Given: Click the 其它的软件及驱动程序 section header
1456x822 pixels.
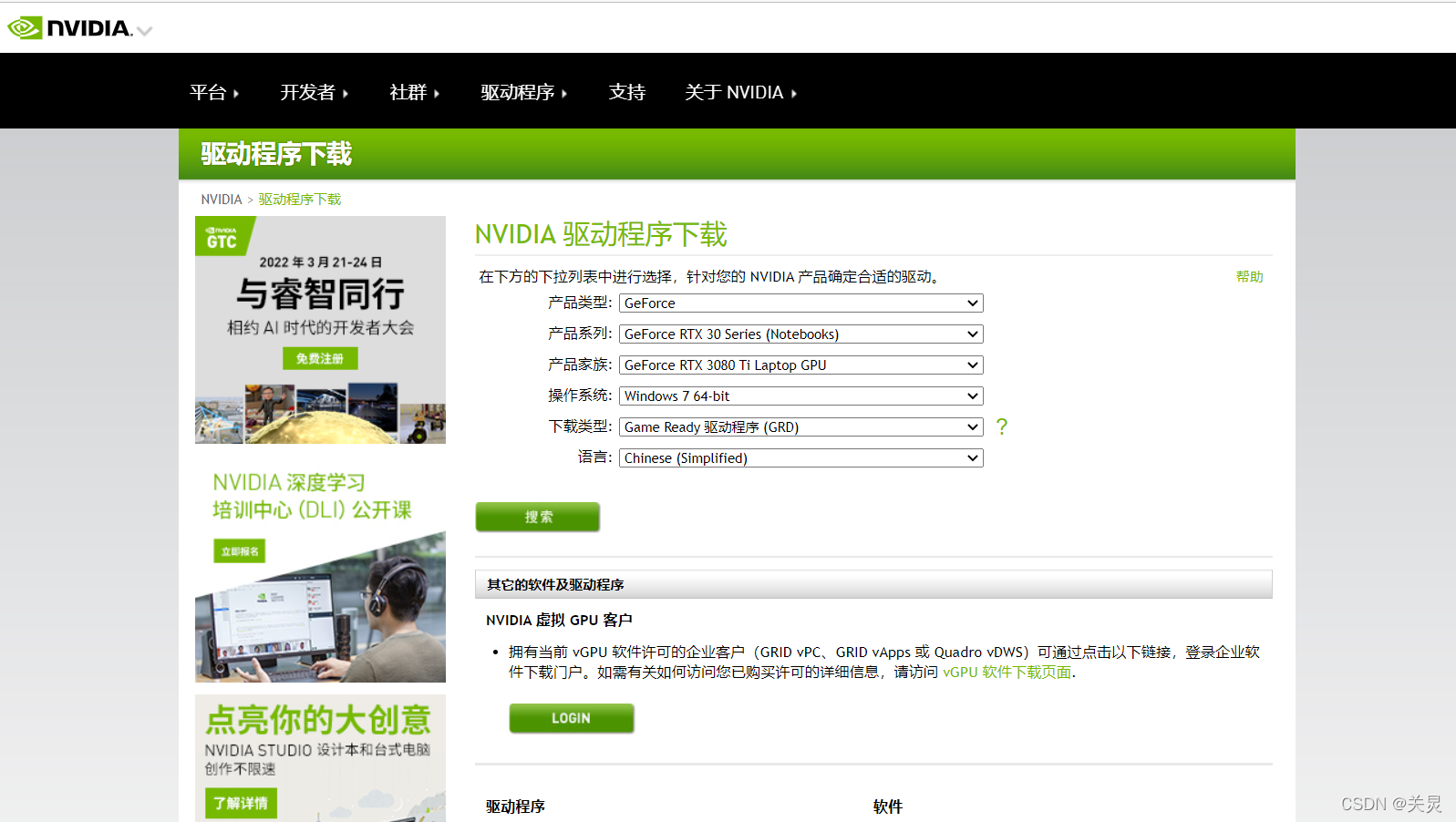Looking at the screenshot, I should pyautogui.click(x=873, y=584).
